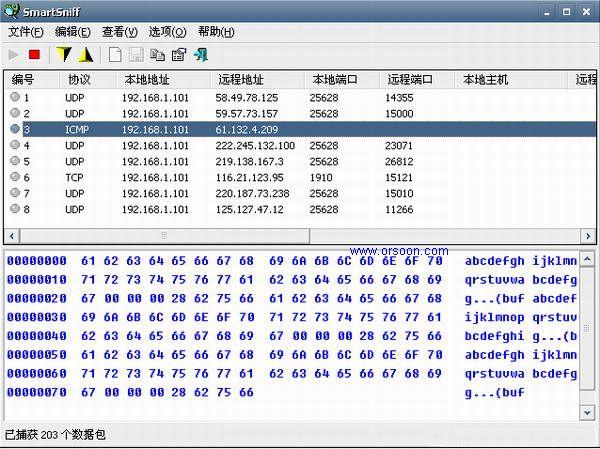Click the ICMP protocol cell in row 3
Image resolution: width=600 pixels, height=449 pixels.
(x=77, y=129)
